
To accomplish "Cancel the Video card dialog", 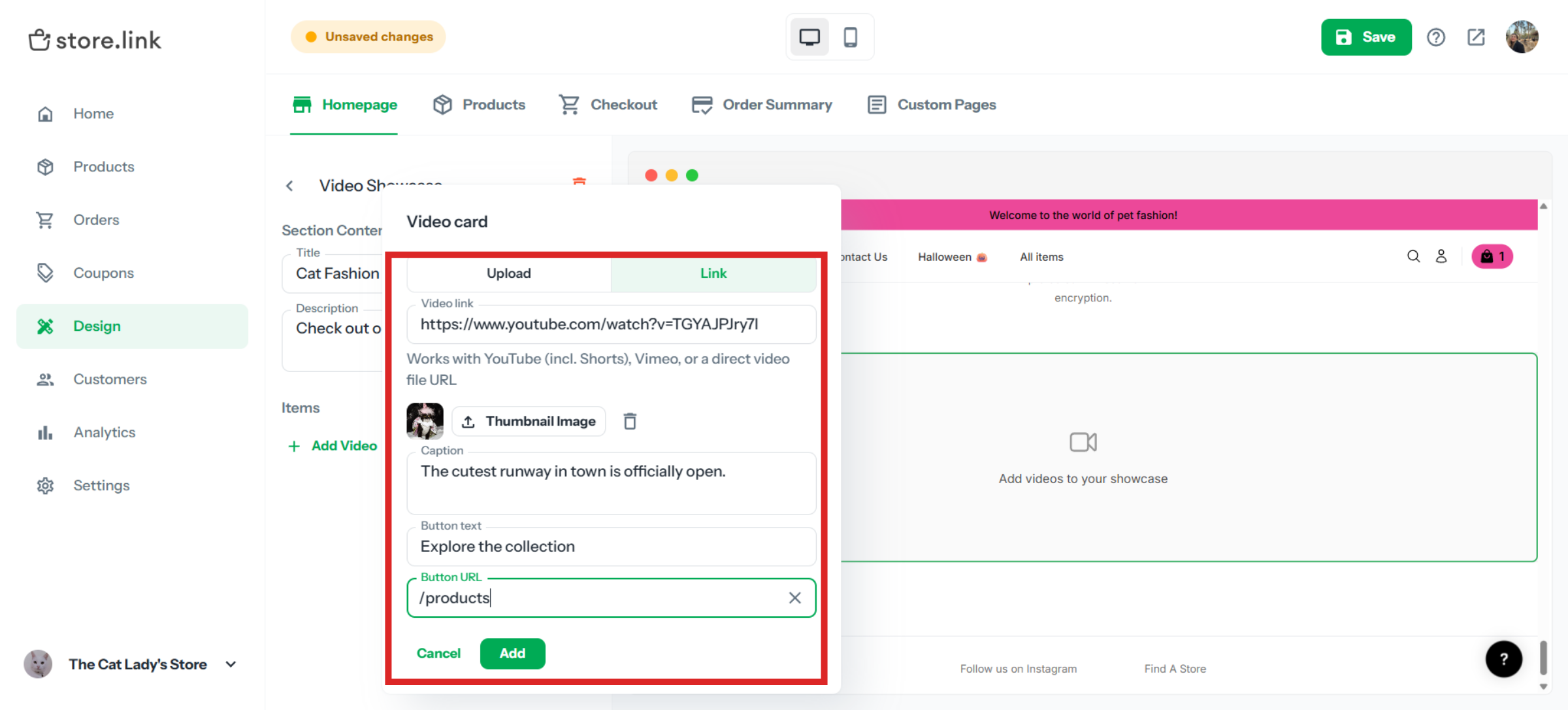I will pos(438,653).
